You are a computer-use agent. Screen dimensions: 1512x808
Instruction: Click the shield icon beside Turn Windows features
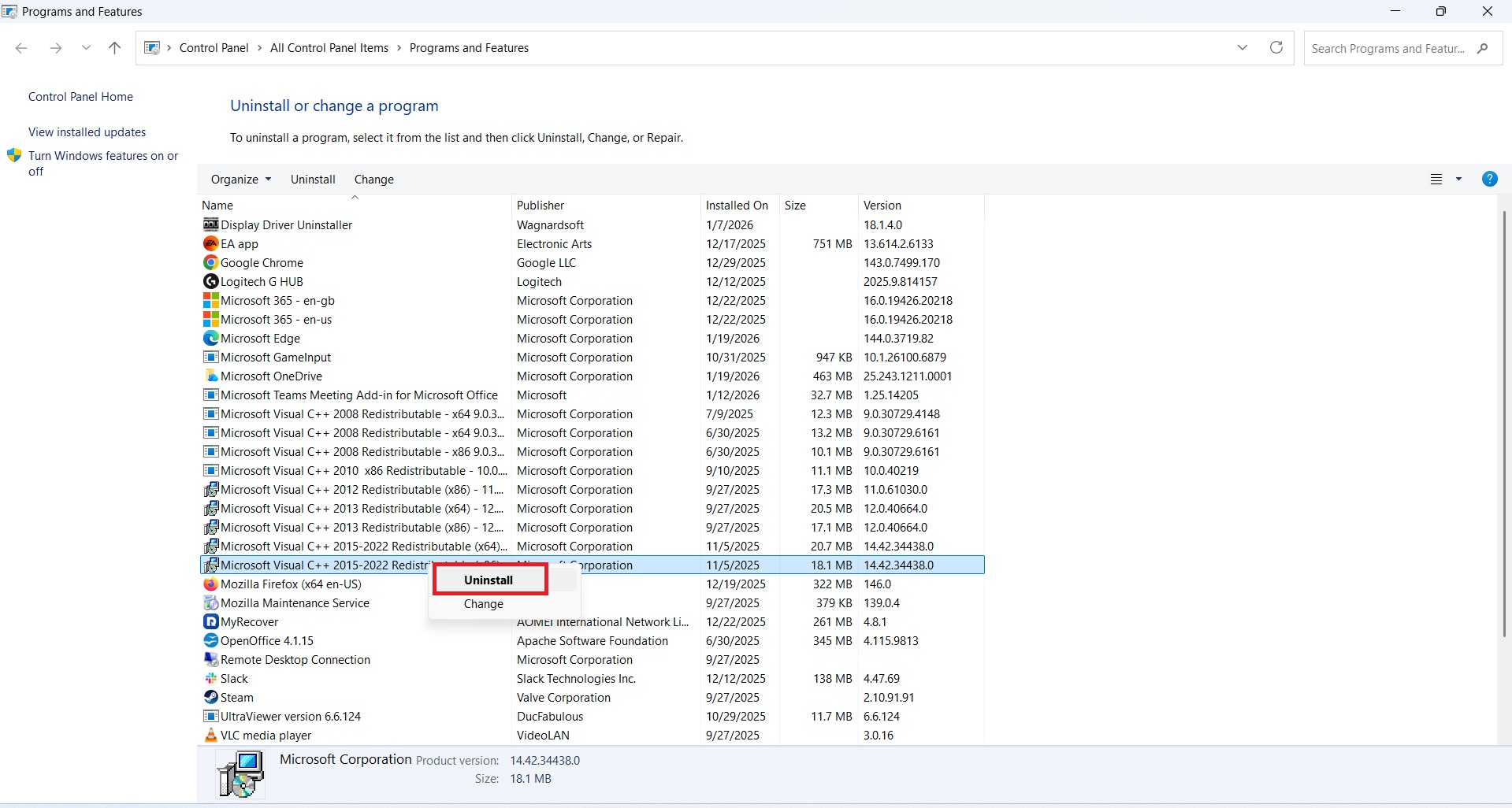tap(14, 155)
